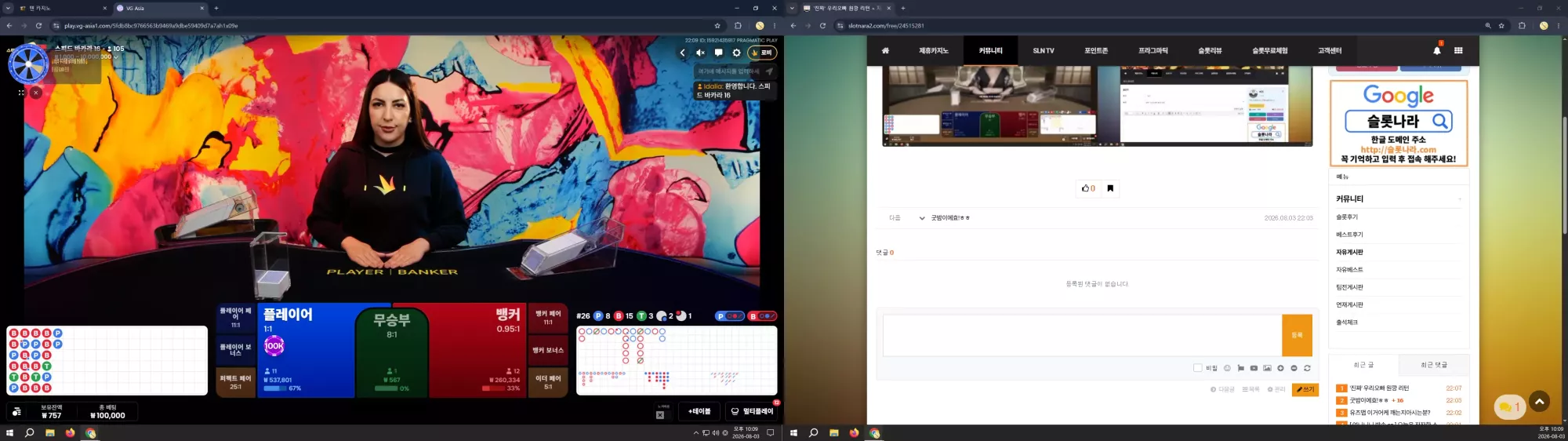Go to slotnara home icon
Image resolution: width=1568 pixels, height=441 pixels.
point(885,50)
